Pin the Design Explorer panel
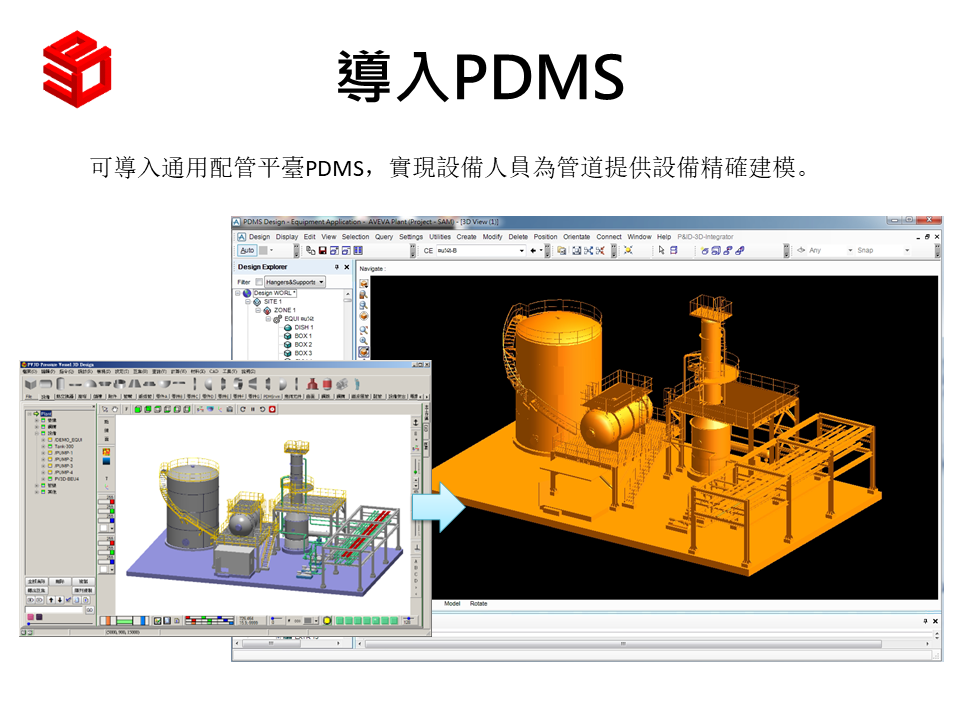The height and width of the screenshot is (720, 960). 336,267
